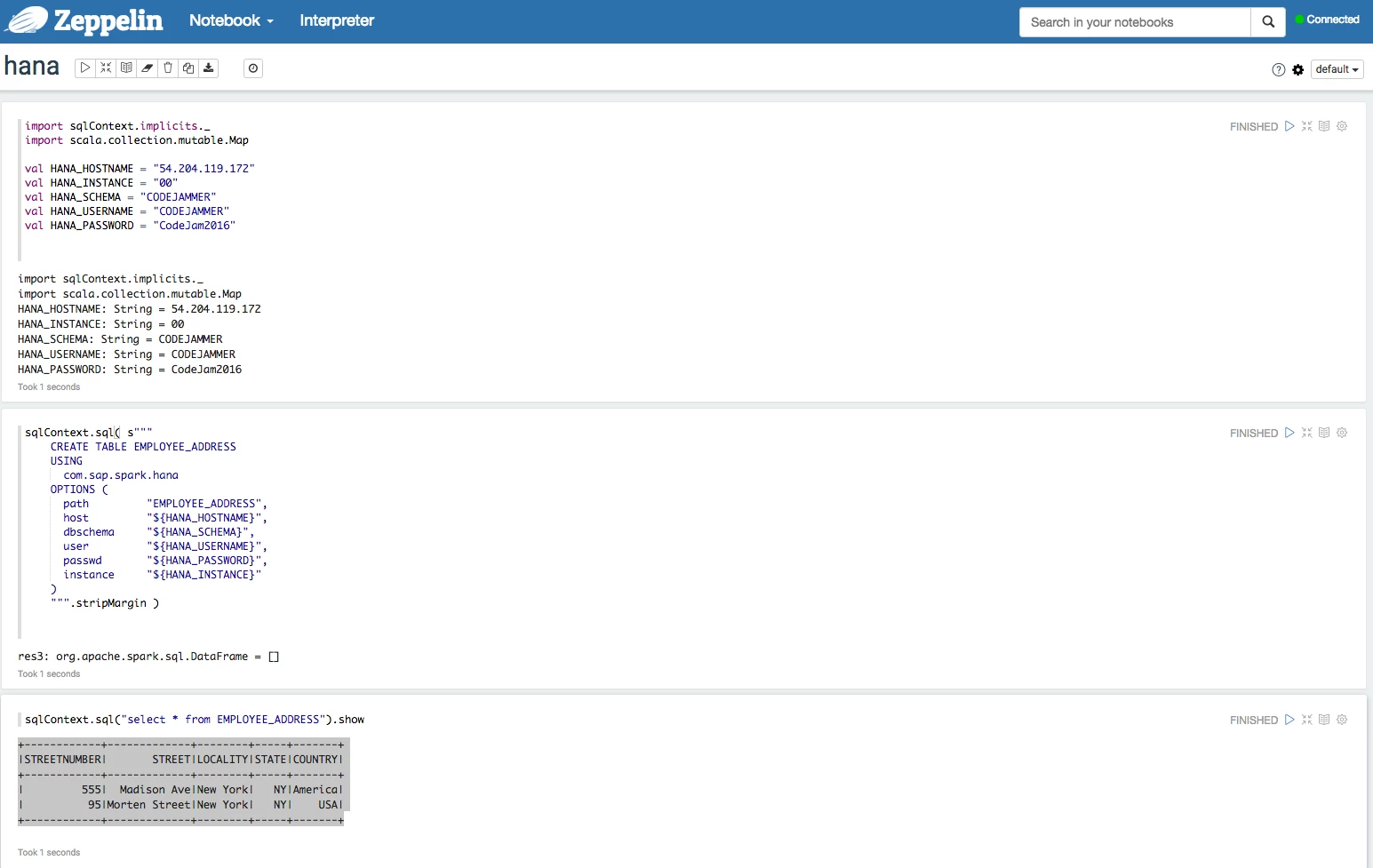The height and width of the screenshot is (868, 1373).
Task: Hide the output of the CREATE TABLE paragraph
Action: point(1324,433)
